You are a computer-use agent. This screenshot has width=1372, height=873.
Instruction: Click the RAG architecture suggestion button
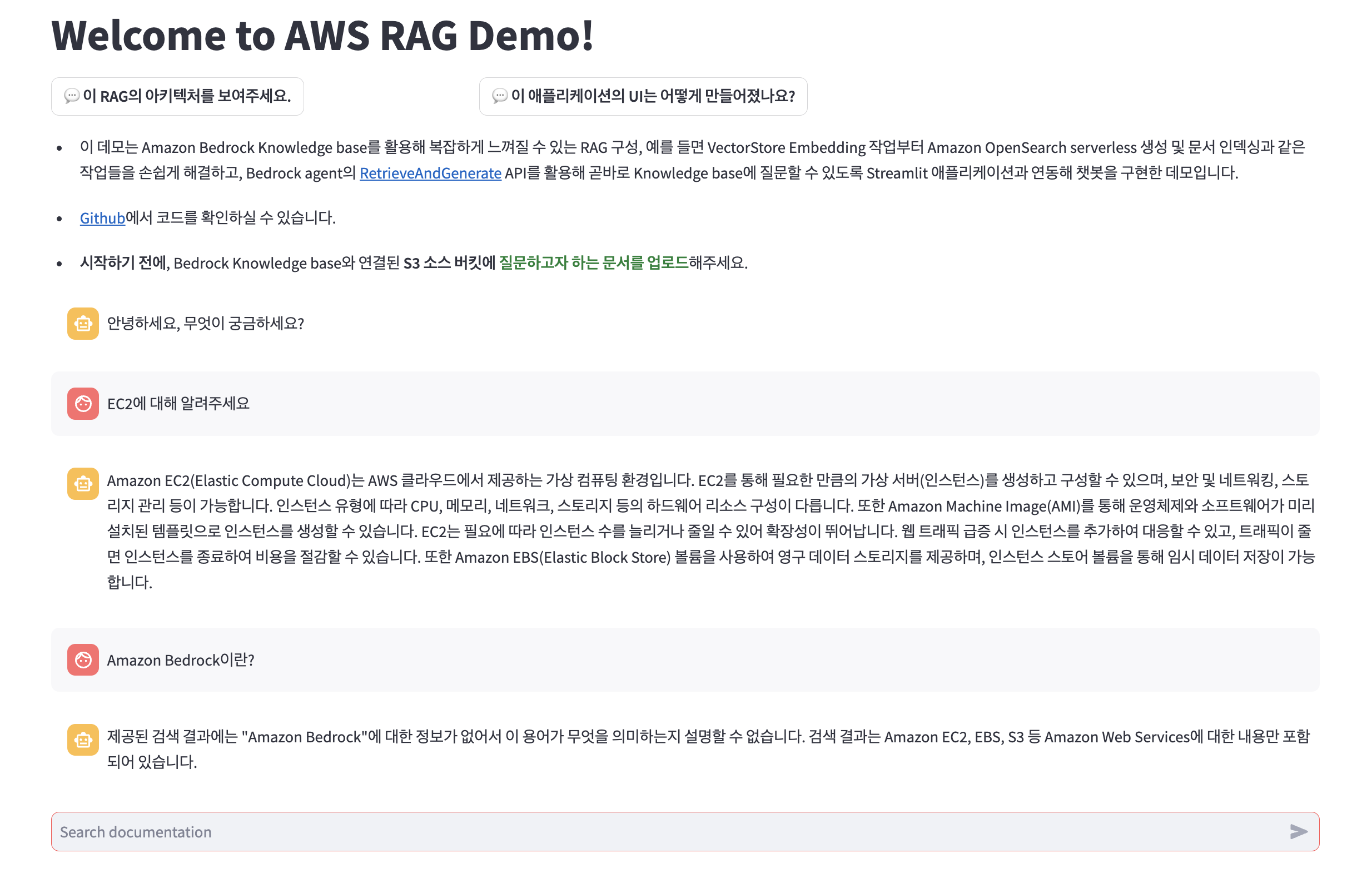[x=177, y=96]
